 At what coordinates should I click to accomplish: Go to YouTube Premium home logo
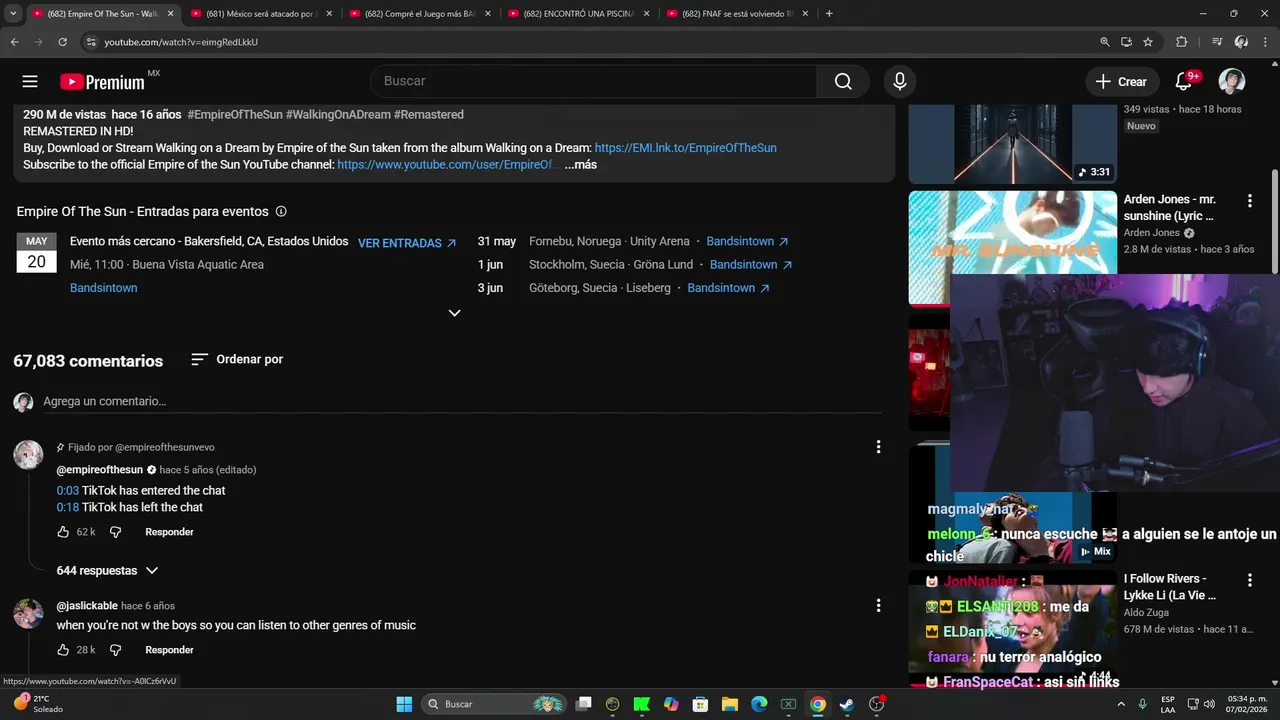click(102, 82)
